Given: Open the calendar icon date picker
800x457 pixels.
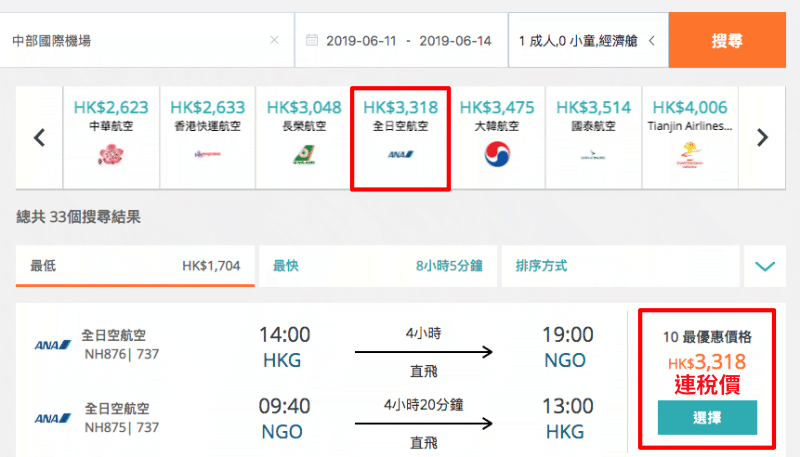Looking at the screenshot, I should (x=312, y=40).
